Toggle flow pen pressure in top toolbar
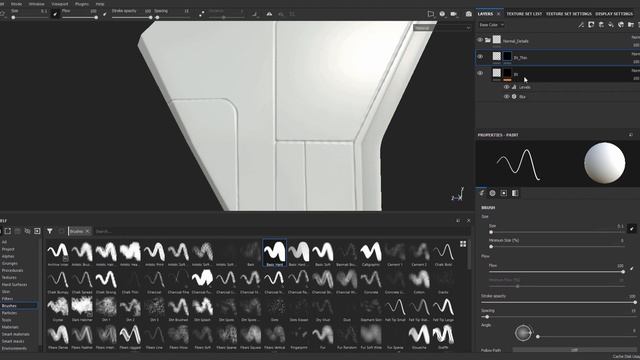The image size is (640, 360). coord(104,14)
